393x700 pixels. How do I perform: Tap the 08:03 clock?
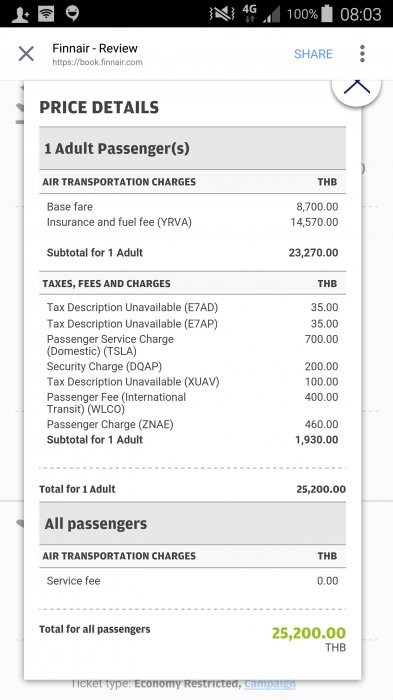click(x=361, y=14)
